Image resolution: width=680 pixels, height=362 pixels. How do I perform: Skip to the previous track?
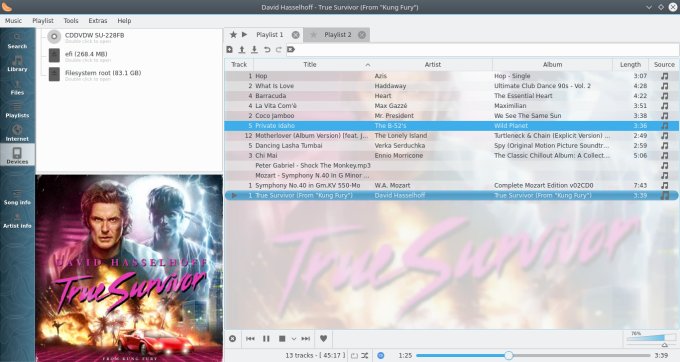click(250, 339)
